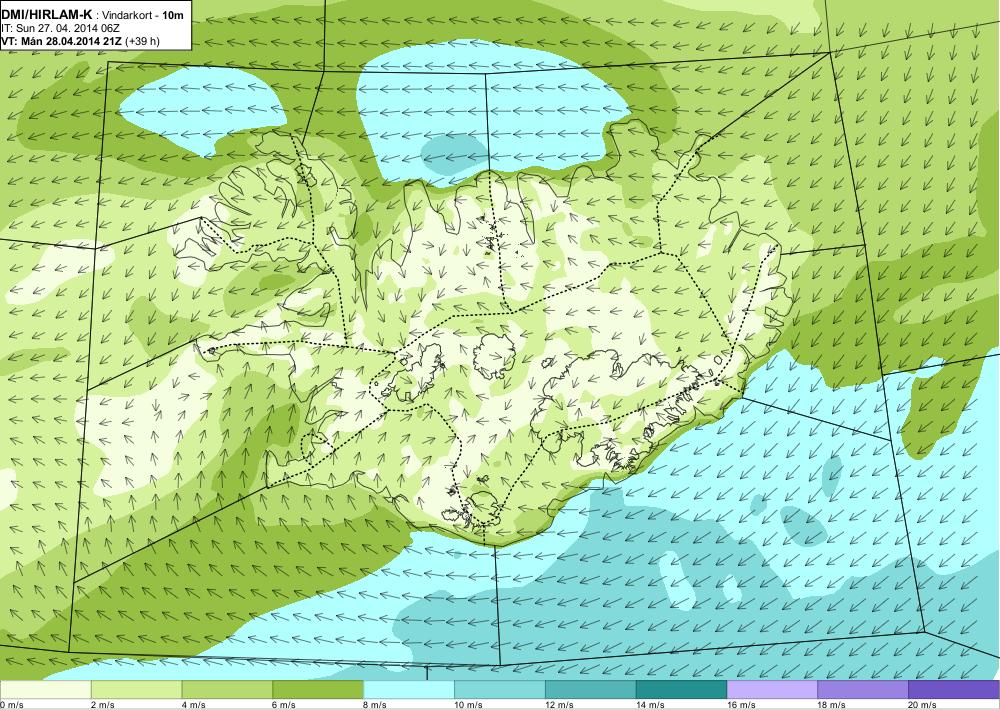The image size is (1000, 710).
Task: Click the '16 m/s' legend label
Action: point(742,705)
